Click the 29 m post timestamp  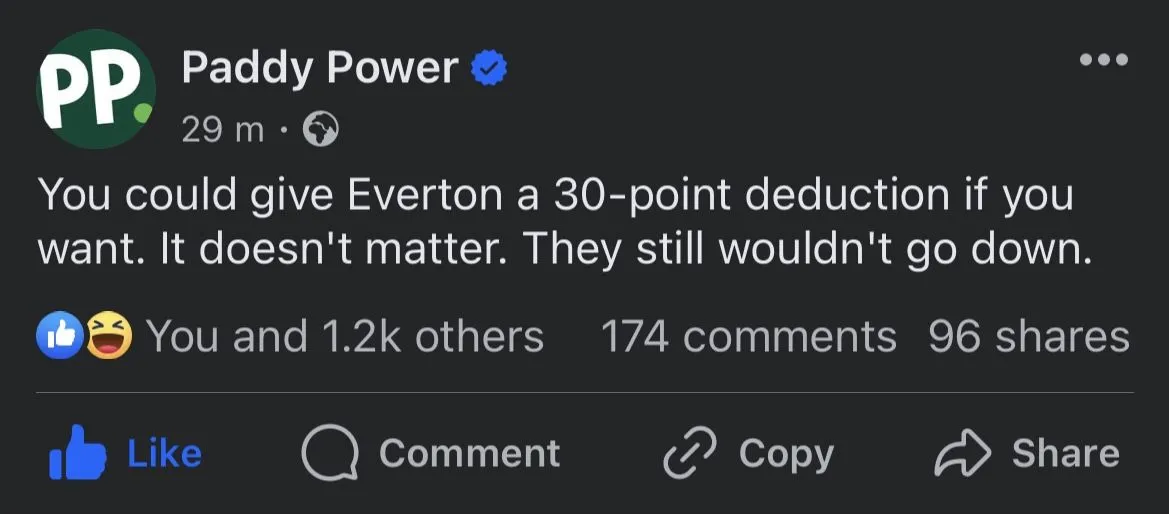click(x=222, y=130)
